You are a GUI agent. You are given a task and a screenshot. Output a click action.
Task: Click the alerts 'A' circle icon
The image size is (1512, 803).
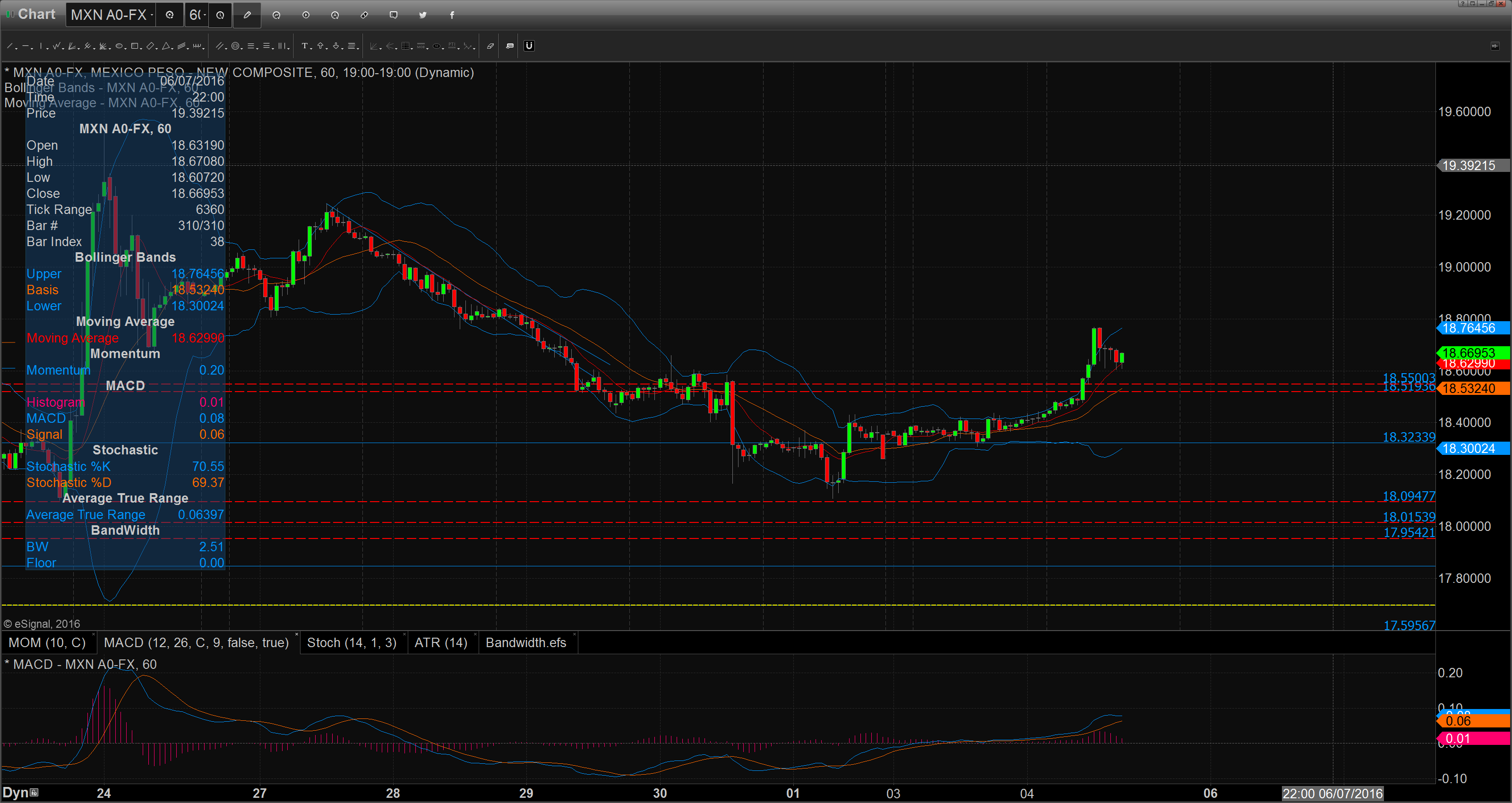click(335, 15)
